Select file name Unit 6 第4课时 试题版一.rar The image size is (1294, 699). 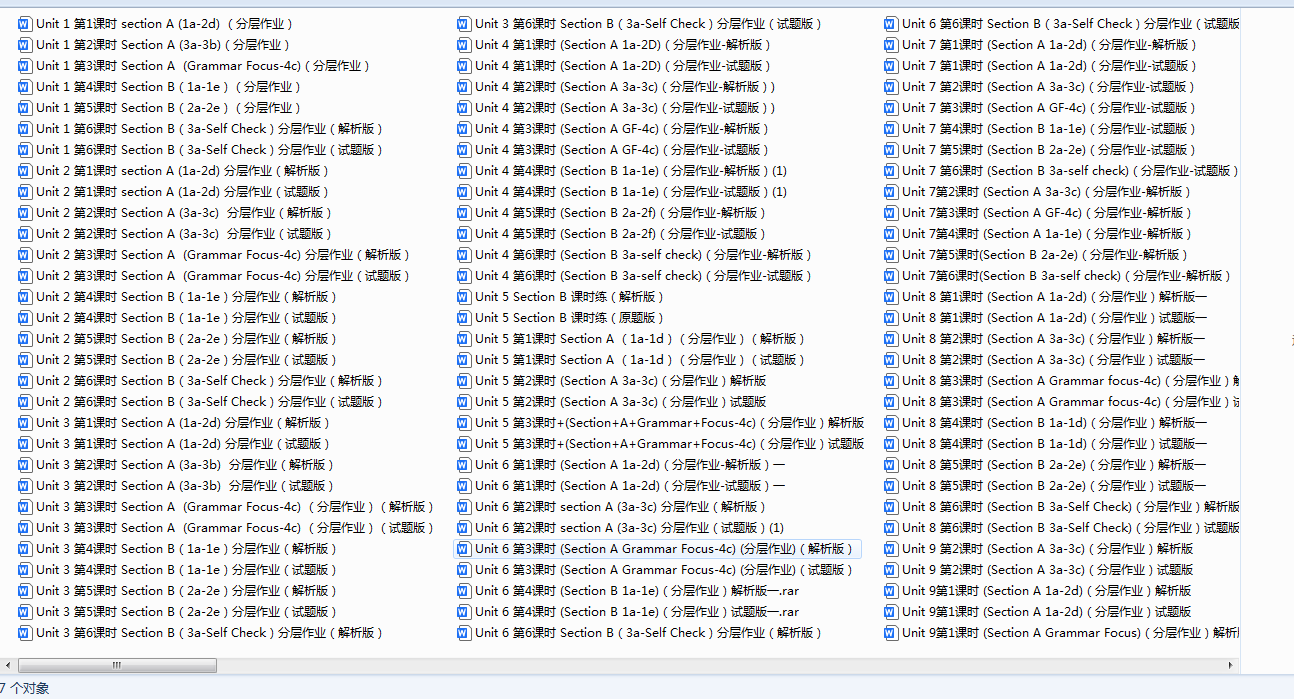[x=637, y=611]
